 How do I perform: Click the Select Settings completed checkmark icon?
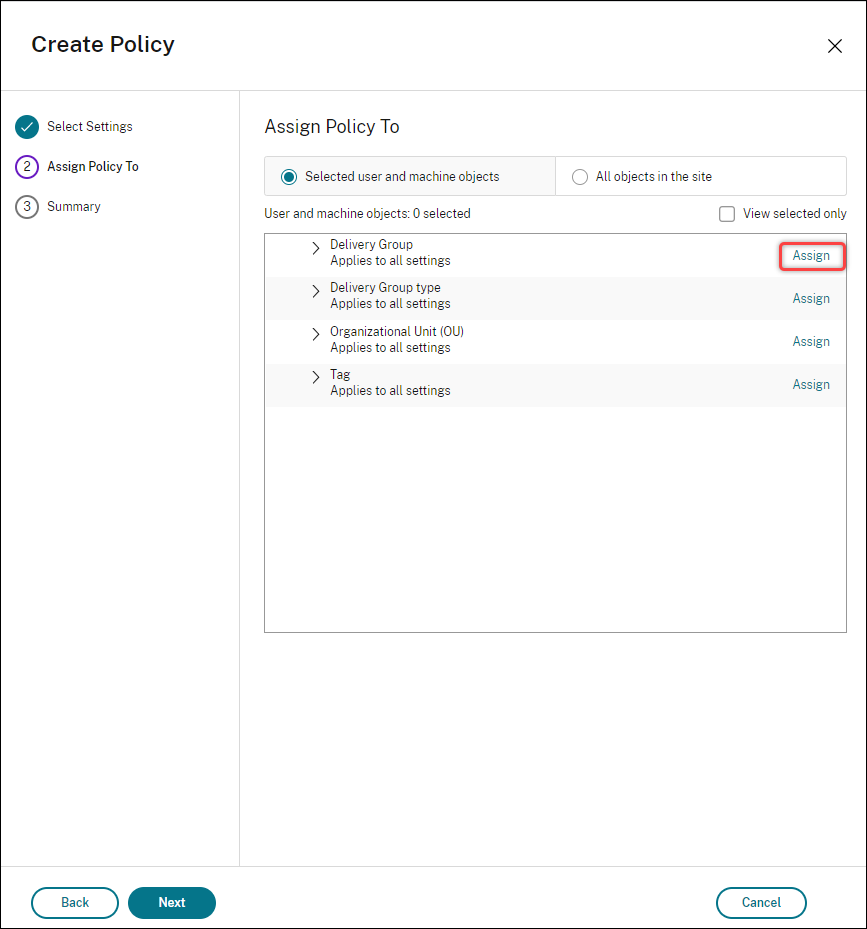[27, 127]
